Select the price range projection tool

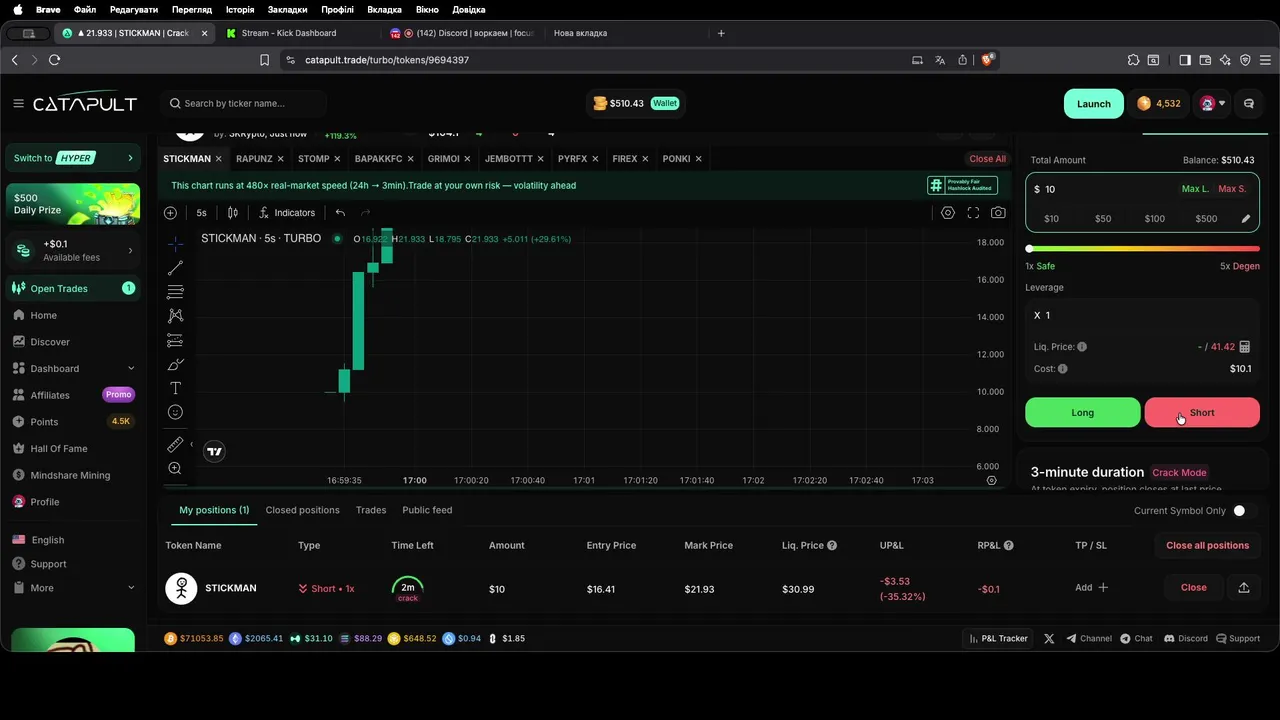coord(175,340)
